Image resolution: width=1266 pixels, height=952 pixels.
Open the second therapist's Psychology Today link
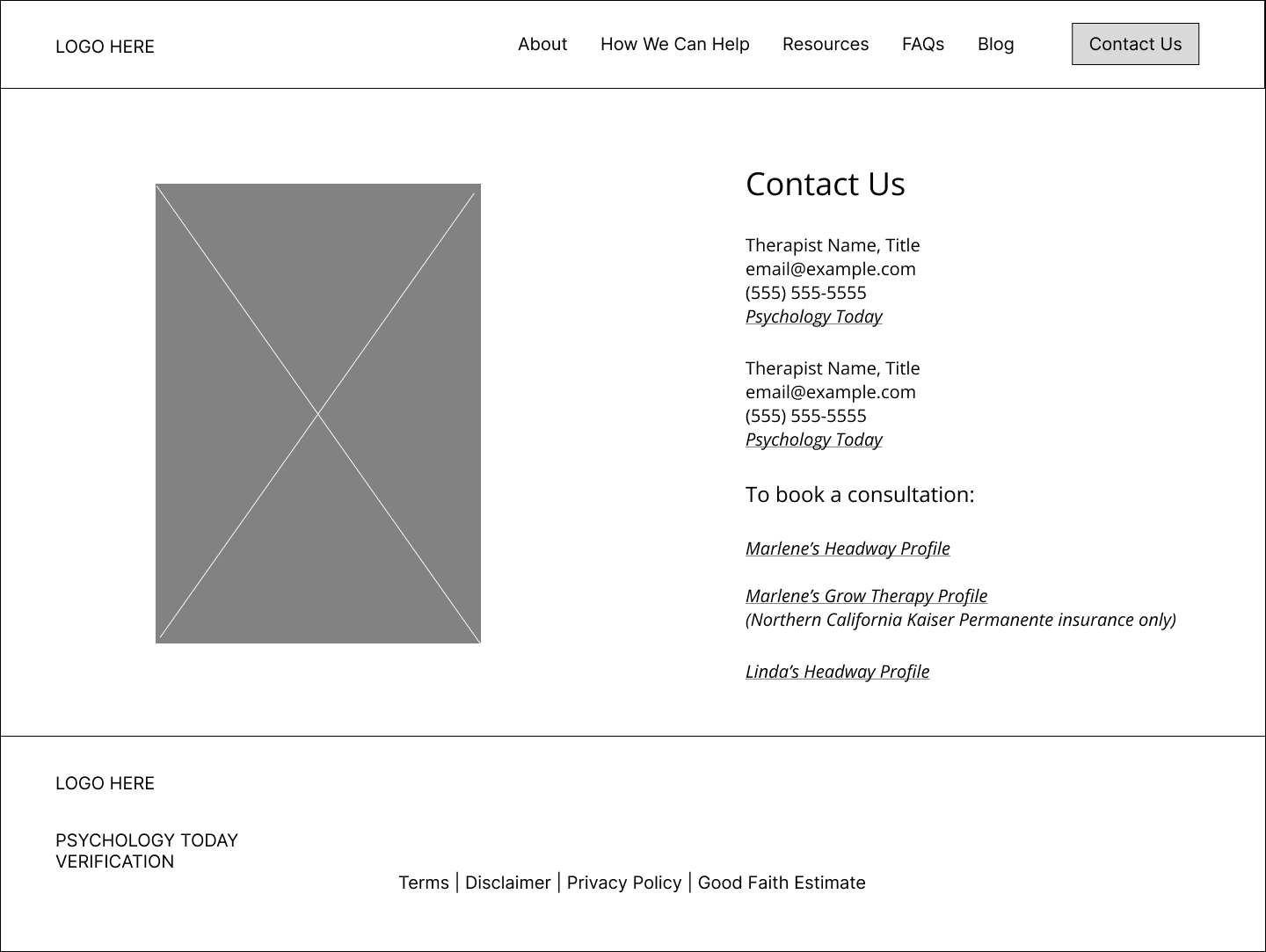[814, 440]
